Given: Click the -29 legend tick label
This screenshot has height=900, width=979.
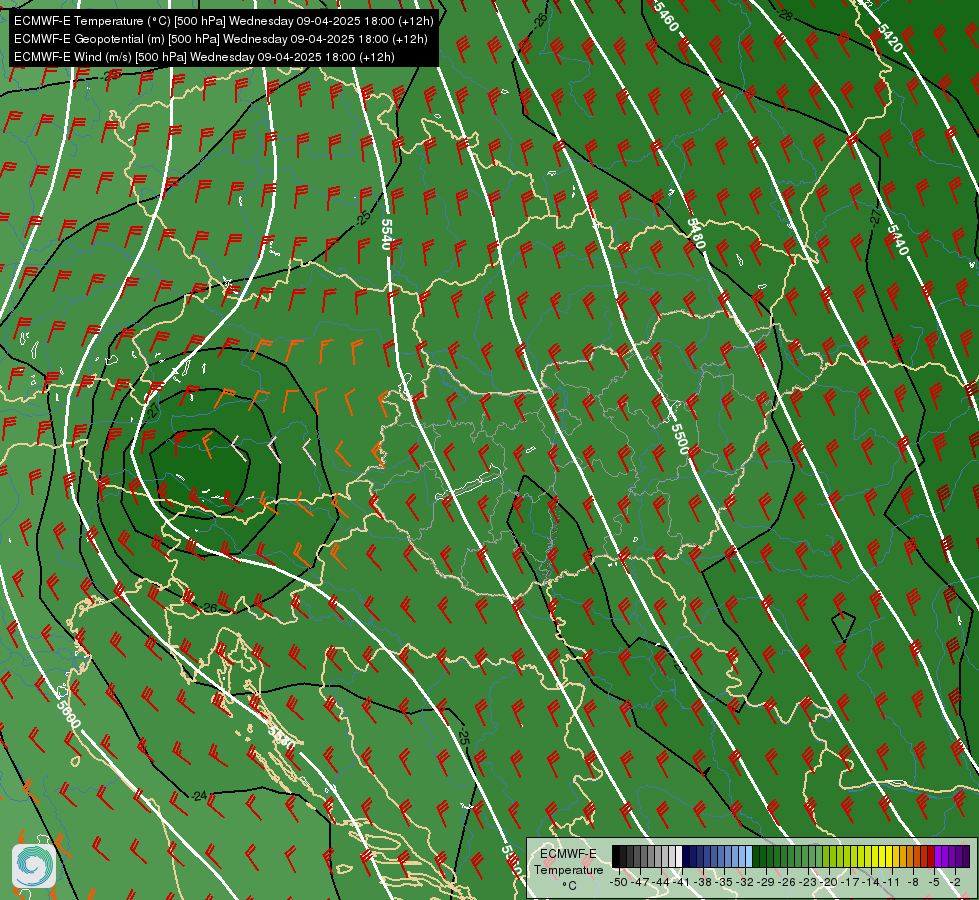Looking at the screenshot, I should pyautogui.click(x=766, y=882).
